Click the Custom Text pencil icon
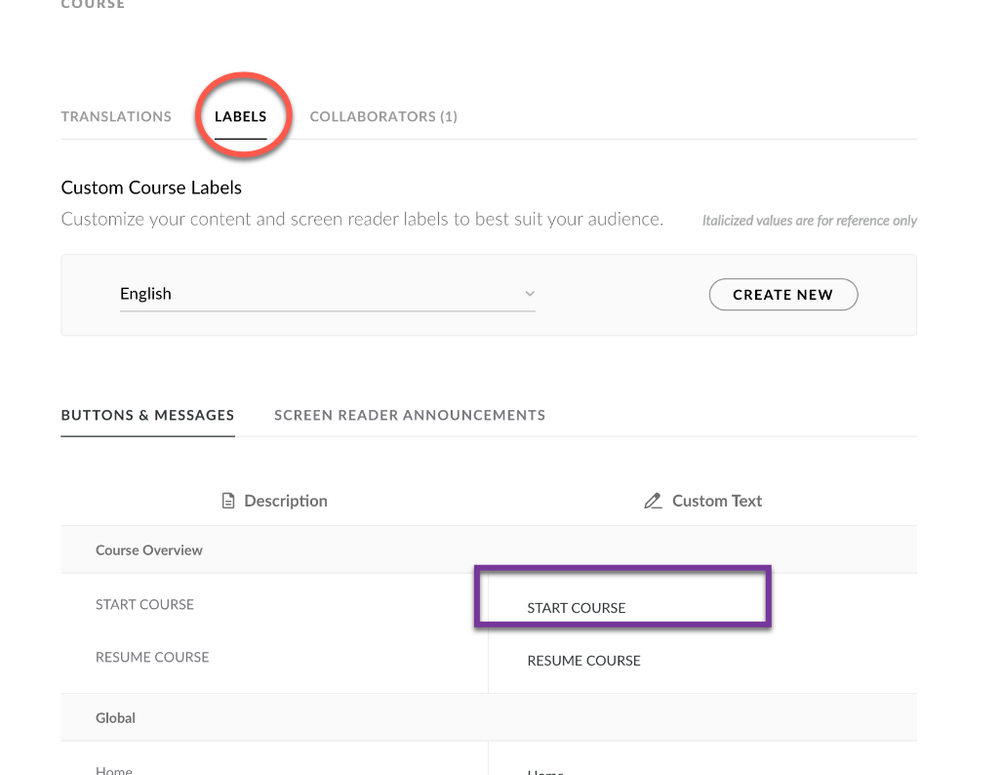 tap(653, 501)
